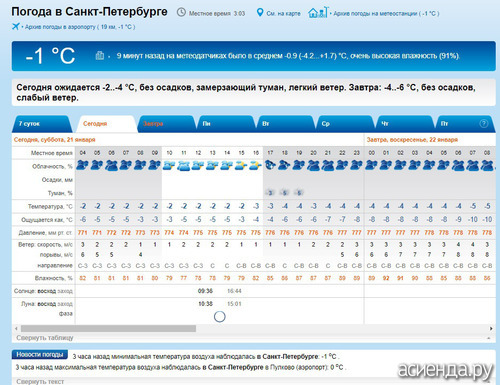500x385 pixels.
Task: Click the fog 3% indicator for hour 17
Action: pyautogui.click(x=270, y=193)
